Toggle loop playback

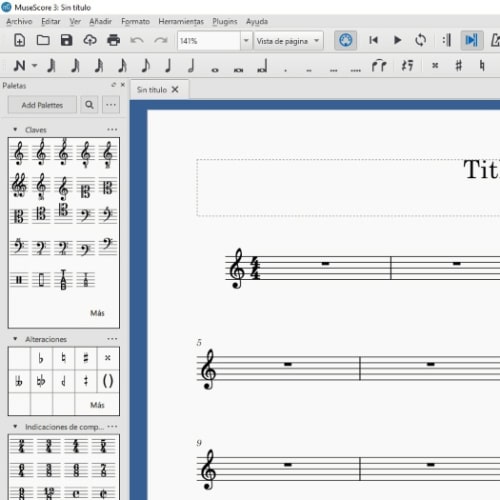[421, 40]
